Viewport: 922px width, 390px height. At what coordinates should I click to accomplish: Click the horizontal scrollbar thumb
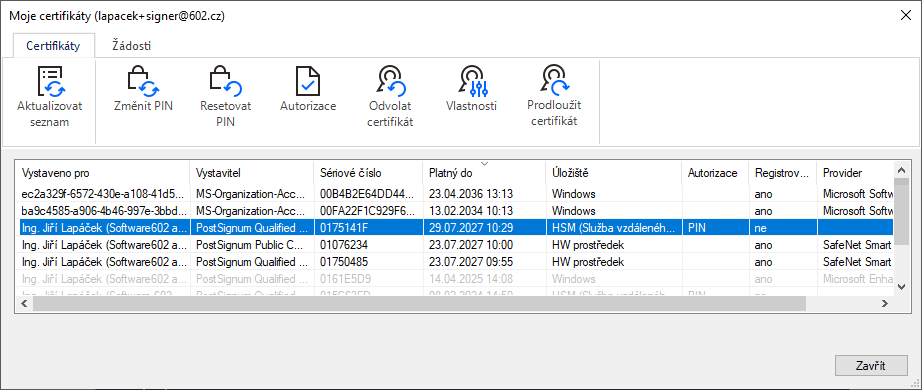[x=419, y=304]
